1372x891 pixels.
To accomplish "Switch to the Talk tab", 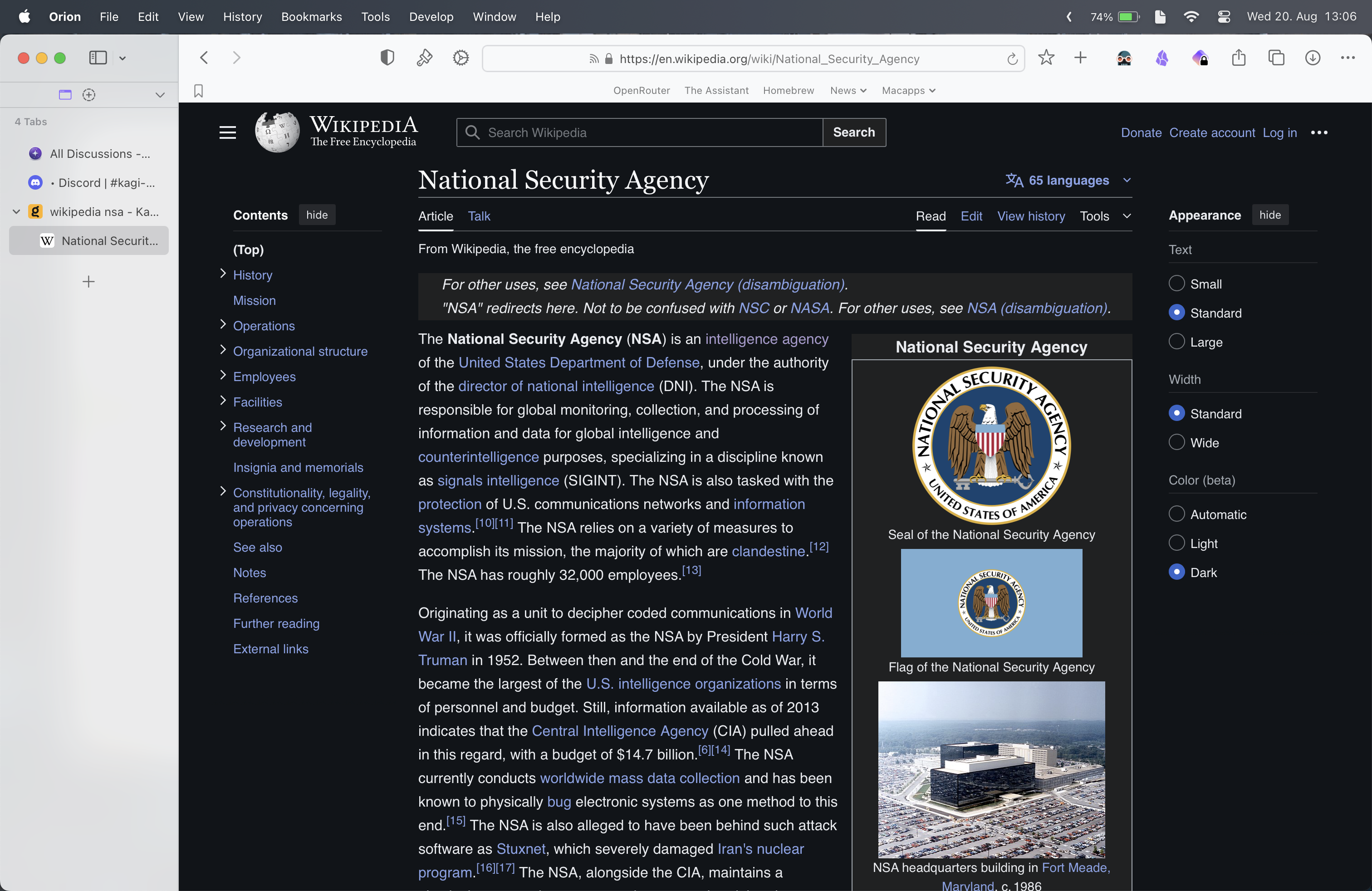I will [x=479, y=216].
